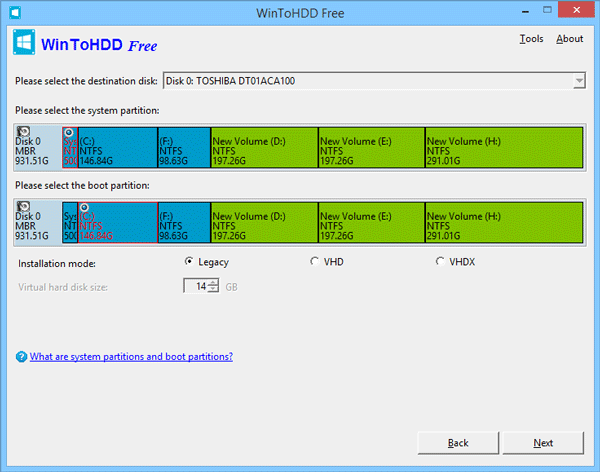Open the About menu
Screen dimensions: 600x472
569,39
